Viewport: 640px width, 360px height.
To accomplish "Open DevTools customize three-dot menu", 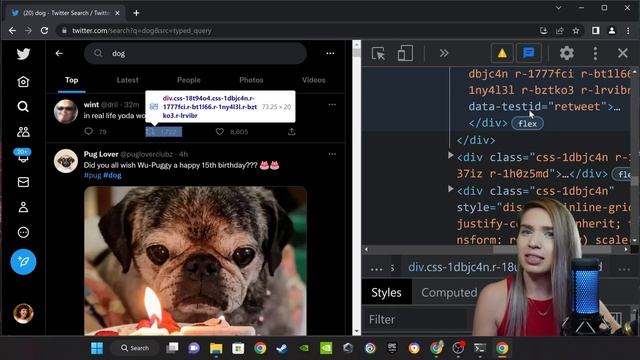I will point(595,53).
